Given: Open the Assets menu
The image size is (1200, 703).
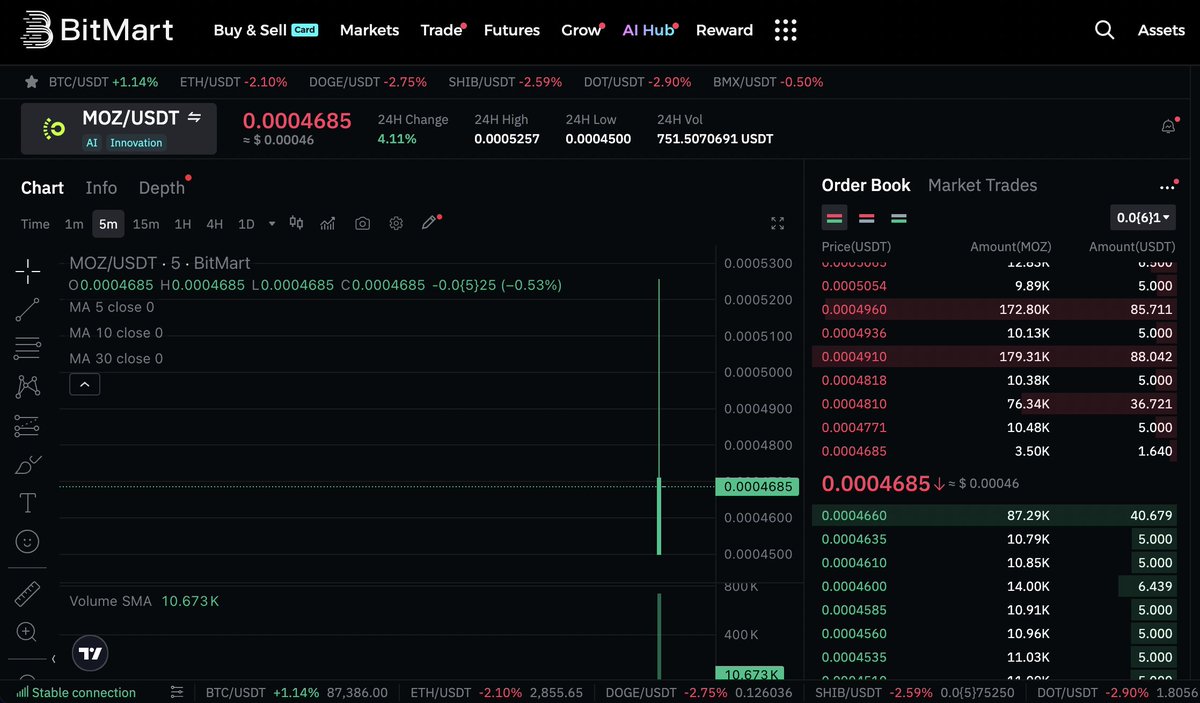Looking at the screenshot, I should 1161,30.
